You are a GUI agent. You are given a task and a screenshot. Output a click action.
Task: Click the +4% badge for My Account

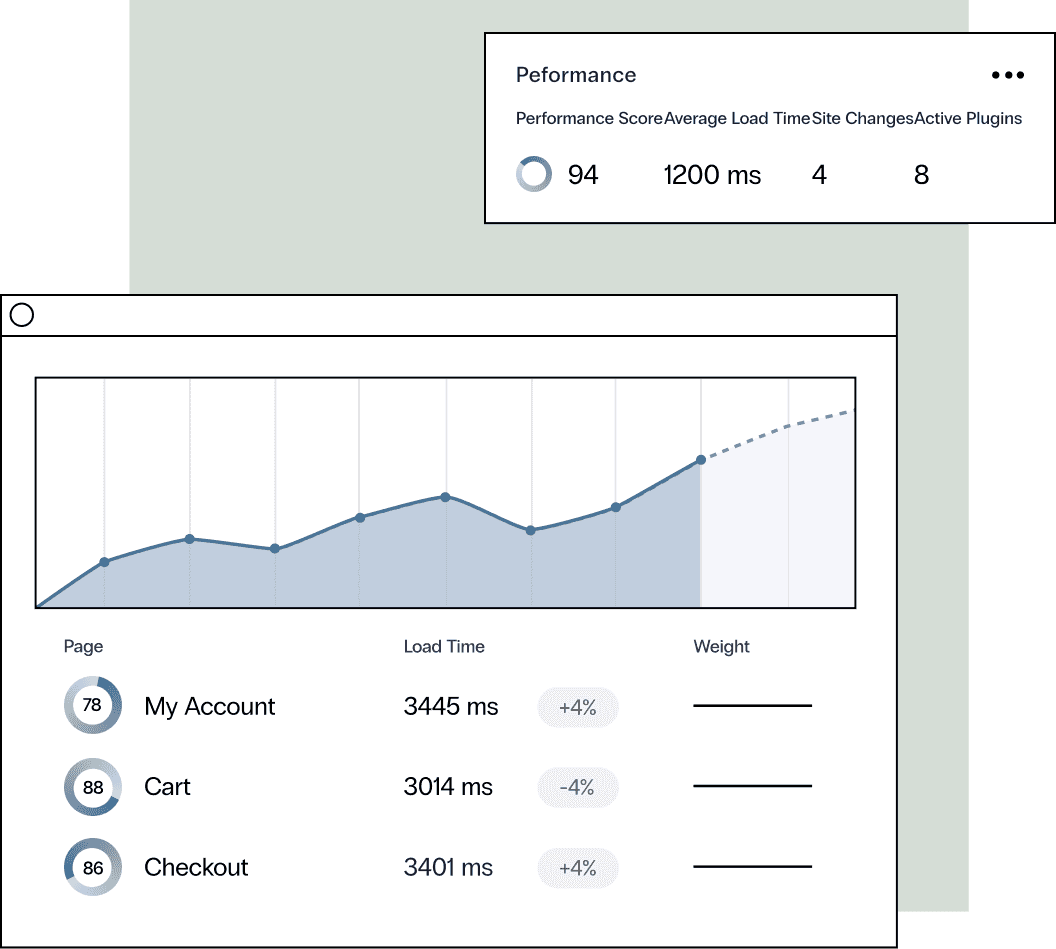pos(578,707)
